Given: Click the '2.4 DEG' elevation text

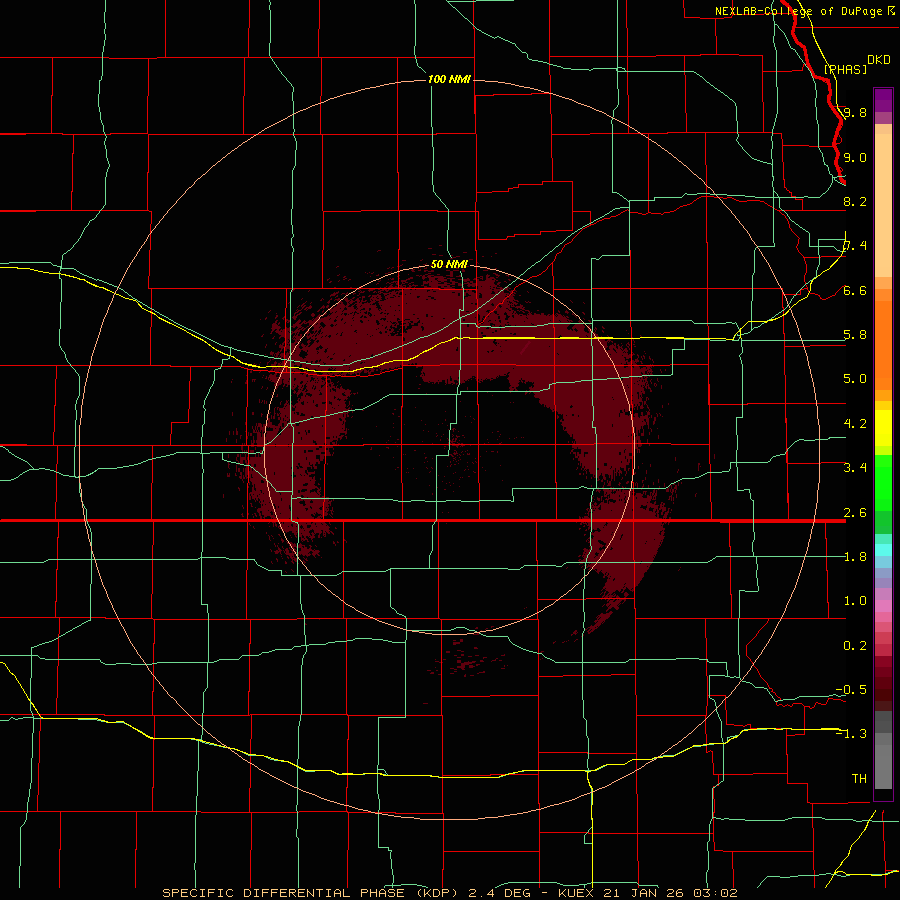Looking at the screenshot, I should [x=497, y=893].
